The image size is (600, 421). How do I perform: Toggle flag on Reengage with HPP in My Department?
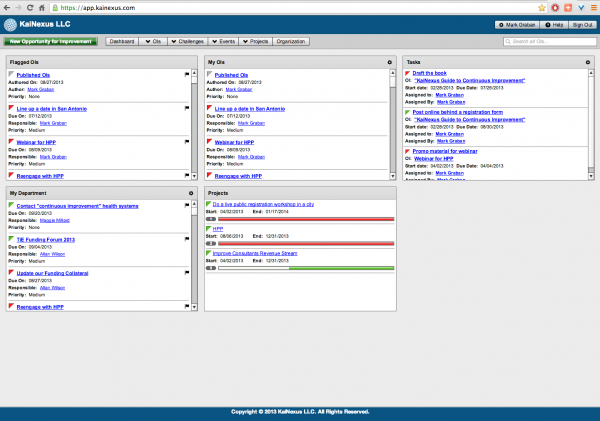(187, 306)
